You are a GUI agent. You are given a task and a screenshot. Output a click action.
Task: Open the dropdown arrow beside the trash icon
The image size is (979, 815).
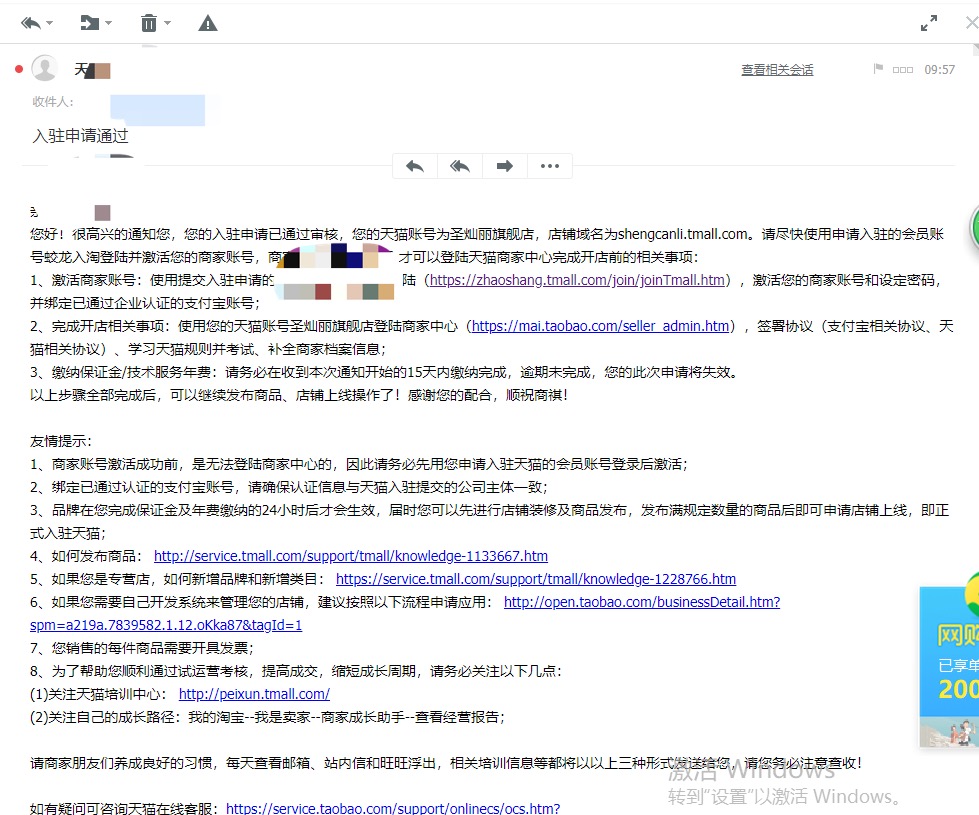tap(167, 24)
